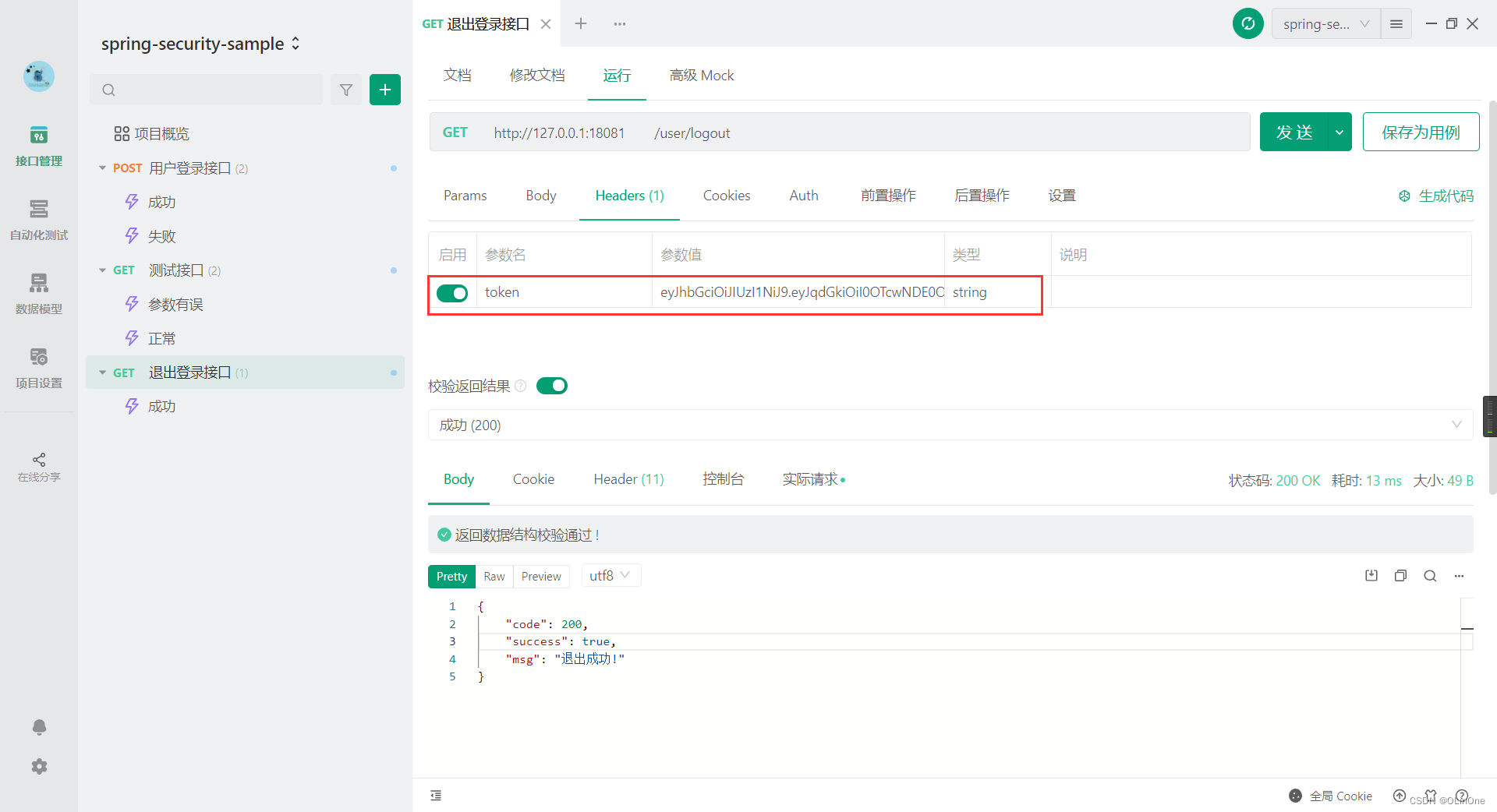Click the search icon in the response toolbar
Screen dimensions: 1497x812
pyautogui.click(x=1430, y=576)
